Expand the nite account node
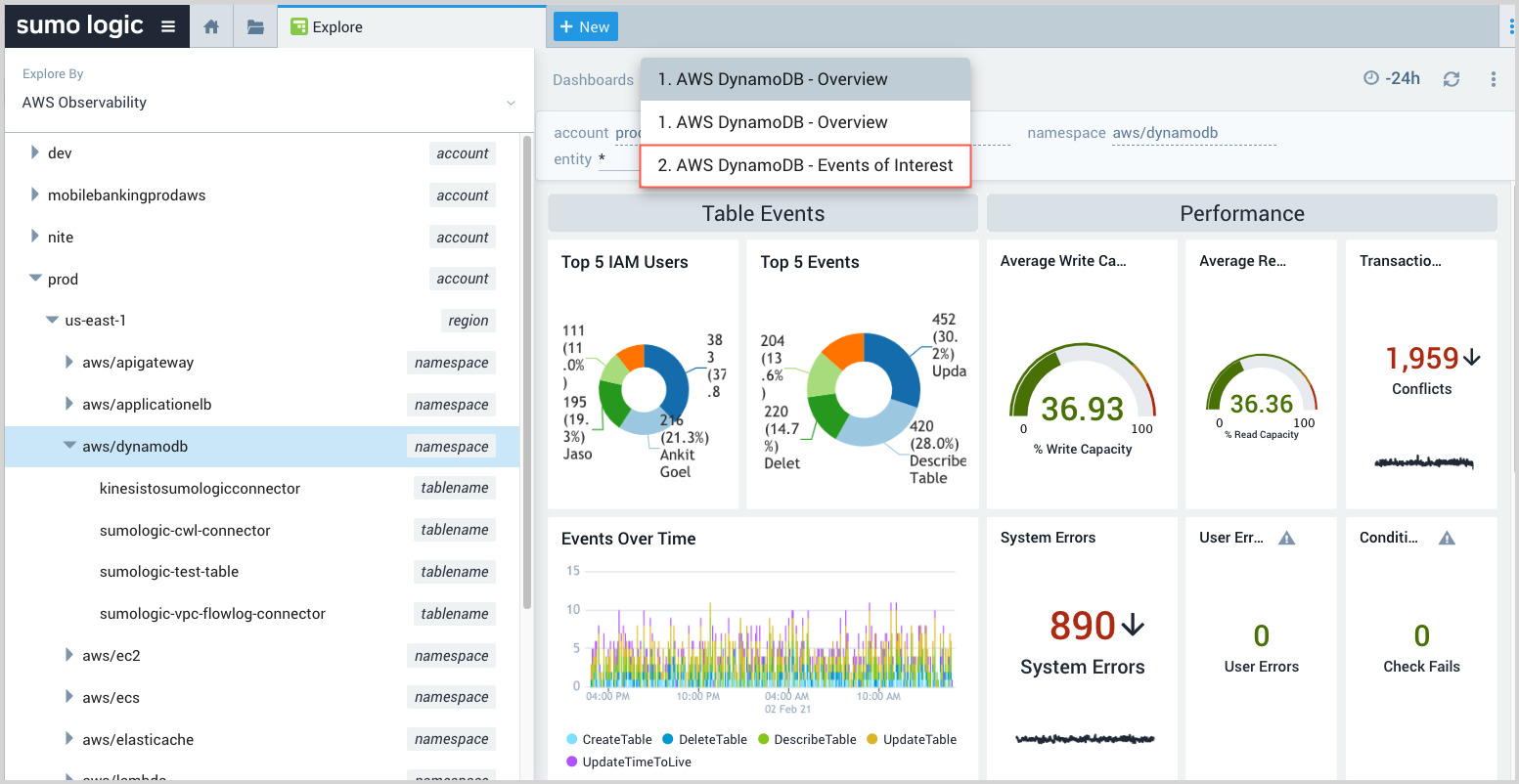 [34, 237]
